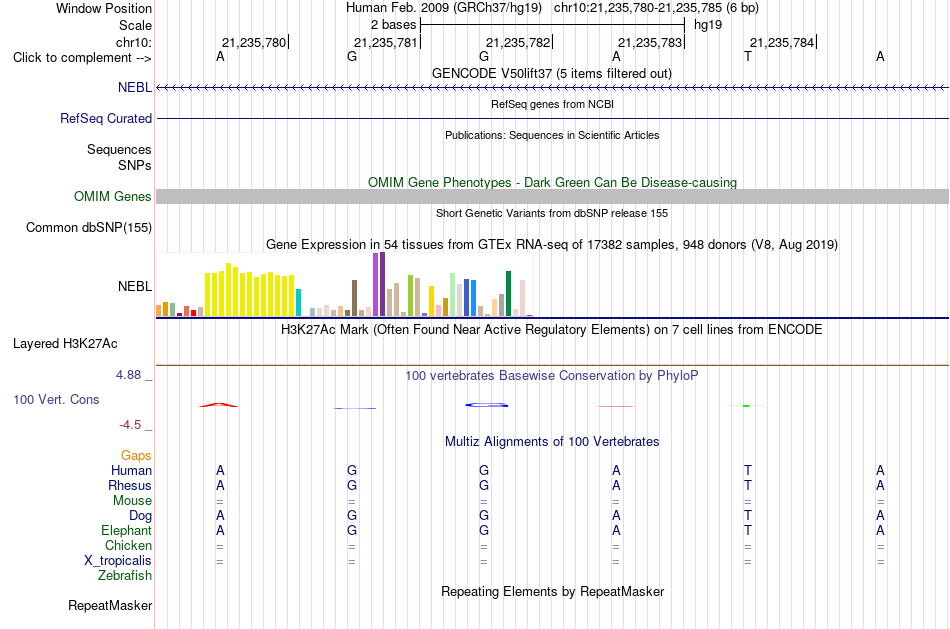Viewport: 950px width, 629px height.
Task: Click the Short Genetic Variants dbSNP title
Action: (552, 213)
